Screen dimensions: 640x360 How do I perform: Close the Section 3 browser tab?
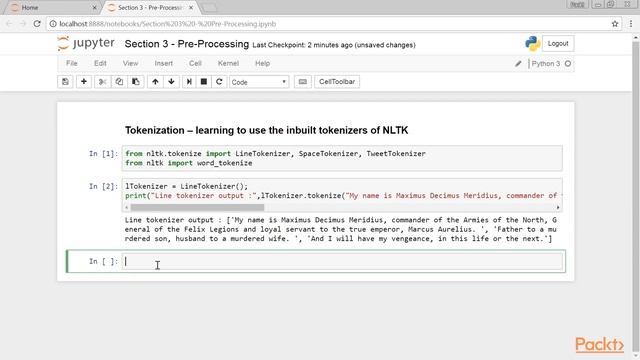tap(191, 7)
